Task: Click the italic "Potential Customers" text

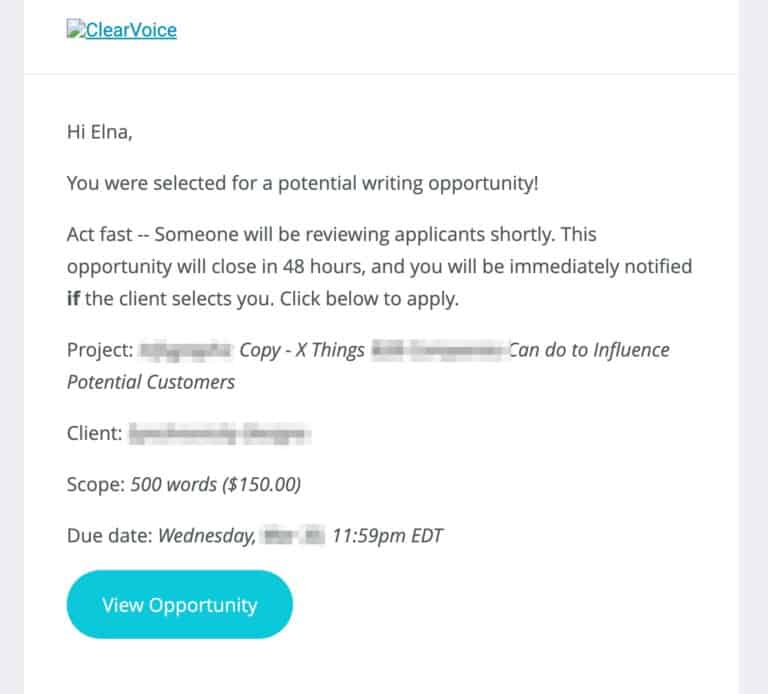Action: [151, 382]
